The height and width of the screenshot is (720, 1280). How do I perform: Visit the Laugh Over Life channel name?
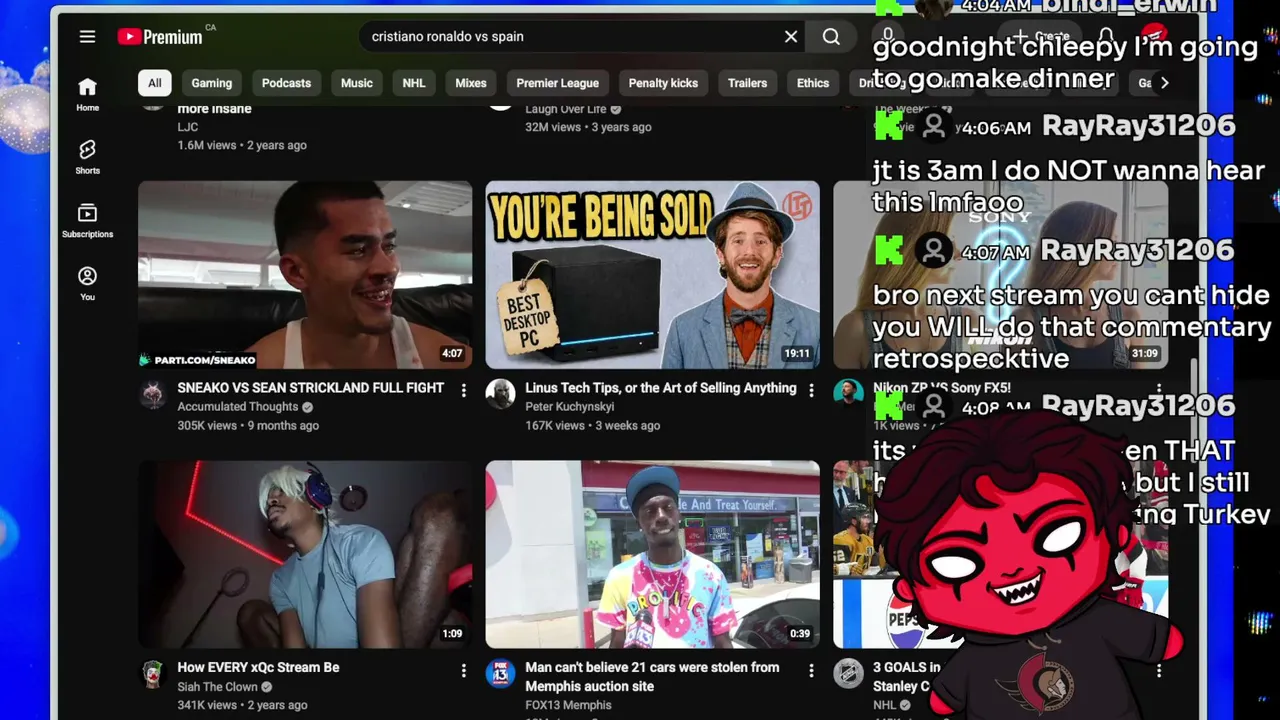click(566, 109)
